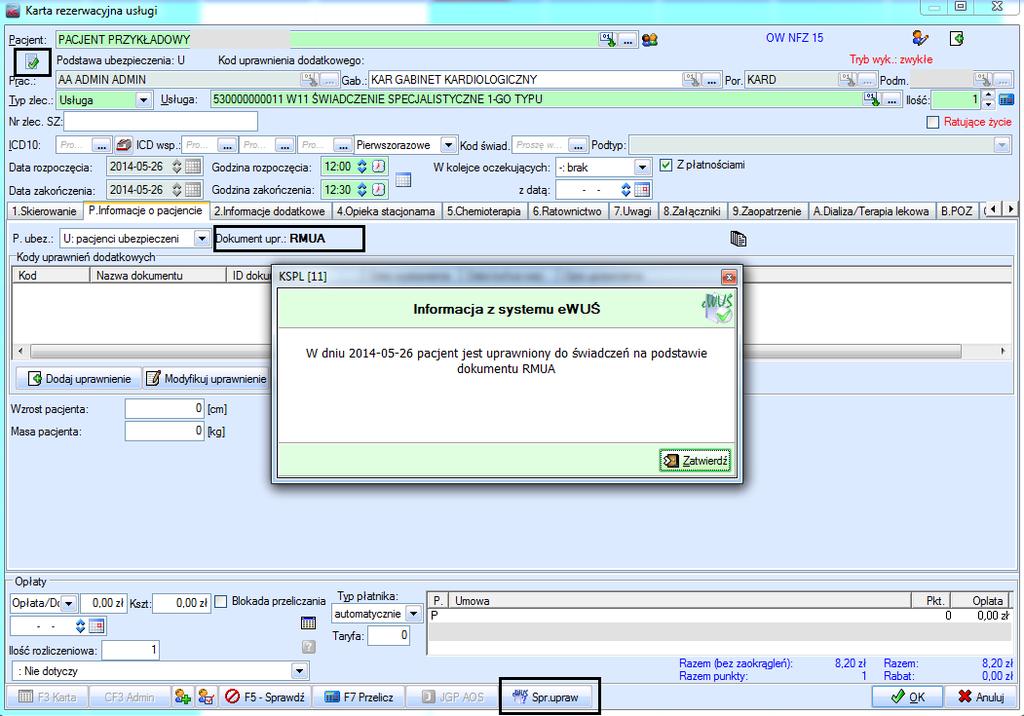Image resolution: width=1024 pixels, height=716 pixels.
Task: Toggle the Ratujące życie checkbox
Action: [933, 122]
